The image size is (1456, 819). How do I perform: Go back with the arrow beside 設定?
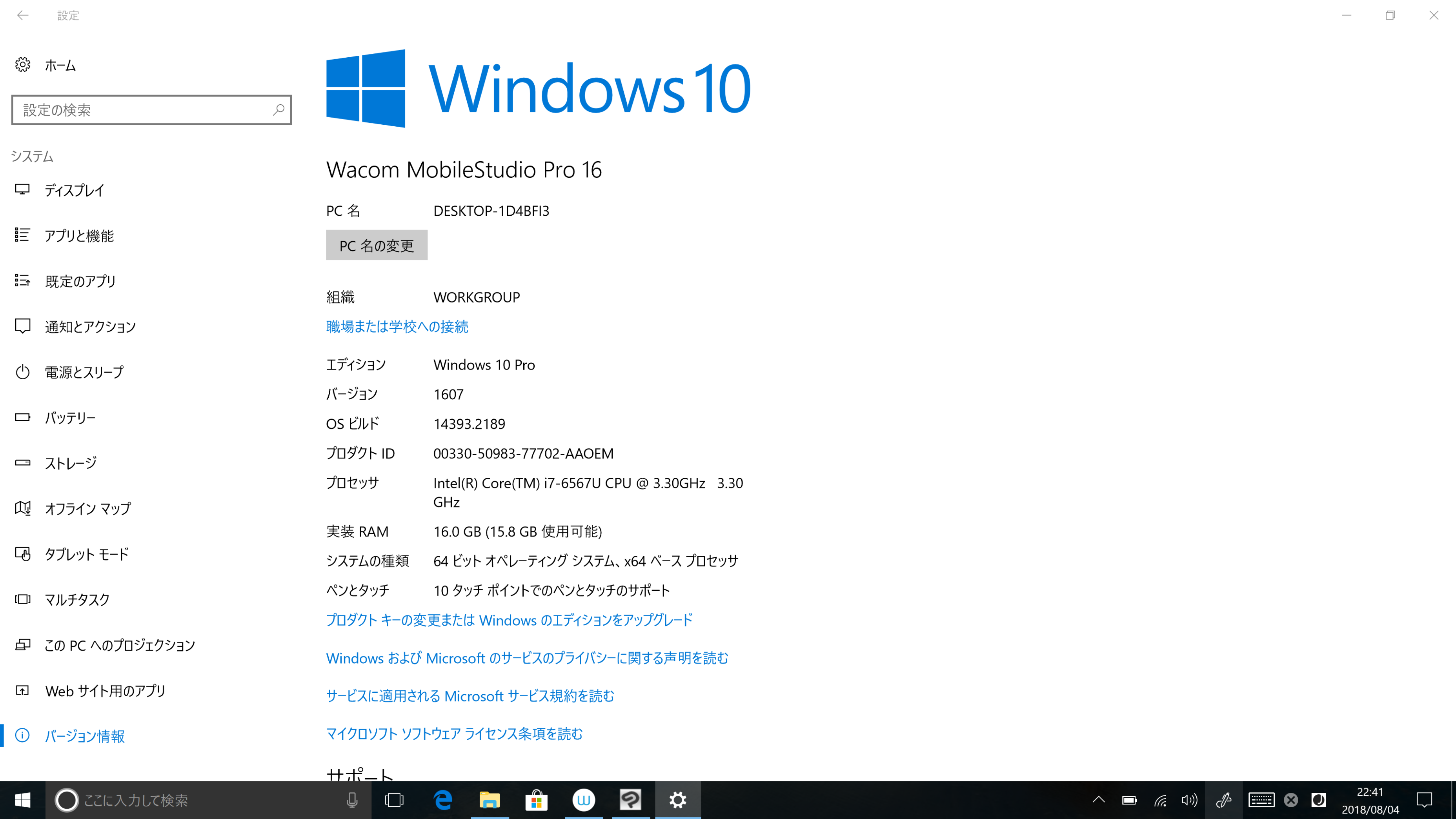click(23, 15)
